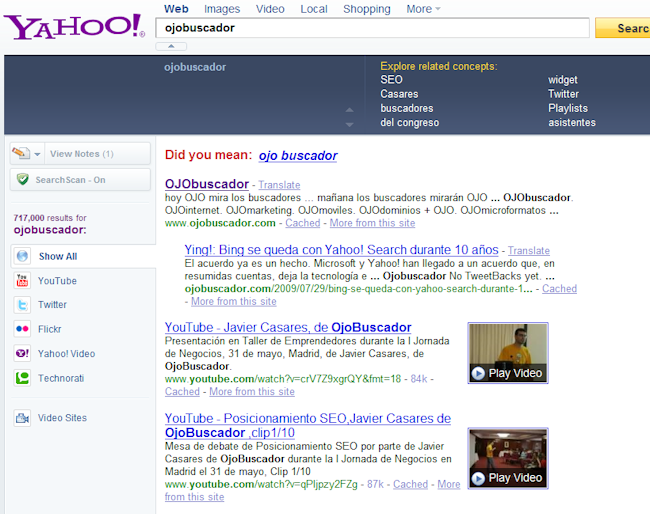This screenshot has width=650, height=514.
Task: Open the OJObuscador result title
Action: coord(207,184)
